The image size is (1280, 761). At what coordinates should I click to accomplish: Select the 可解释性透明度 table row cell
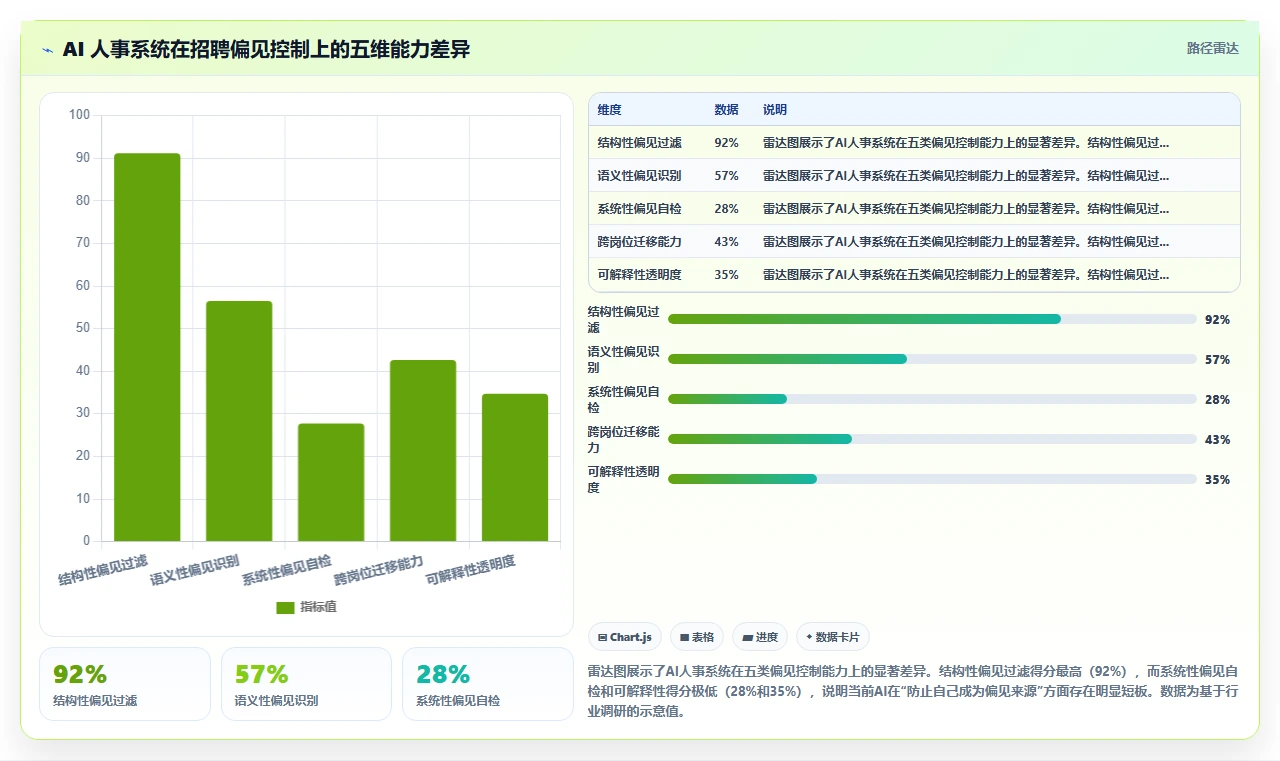coord(639,275)
